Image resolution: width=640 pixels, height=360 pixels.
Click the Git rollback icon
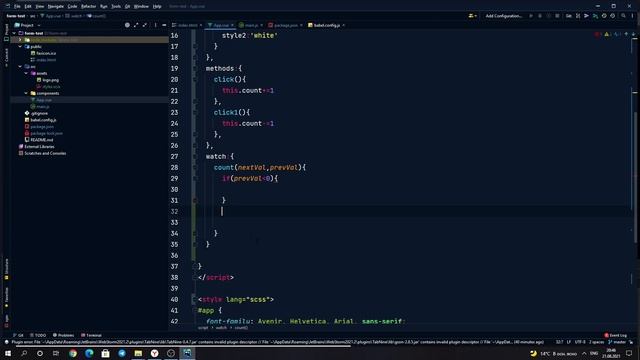coord(613,16)
